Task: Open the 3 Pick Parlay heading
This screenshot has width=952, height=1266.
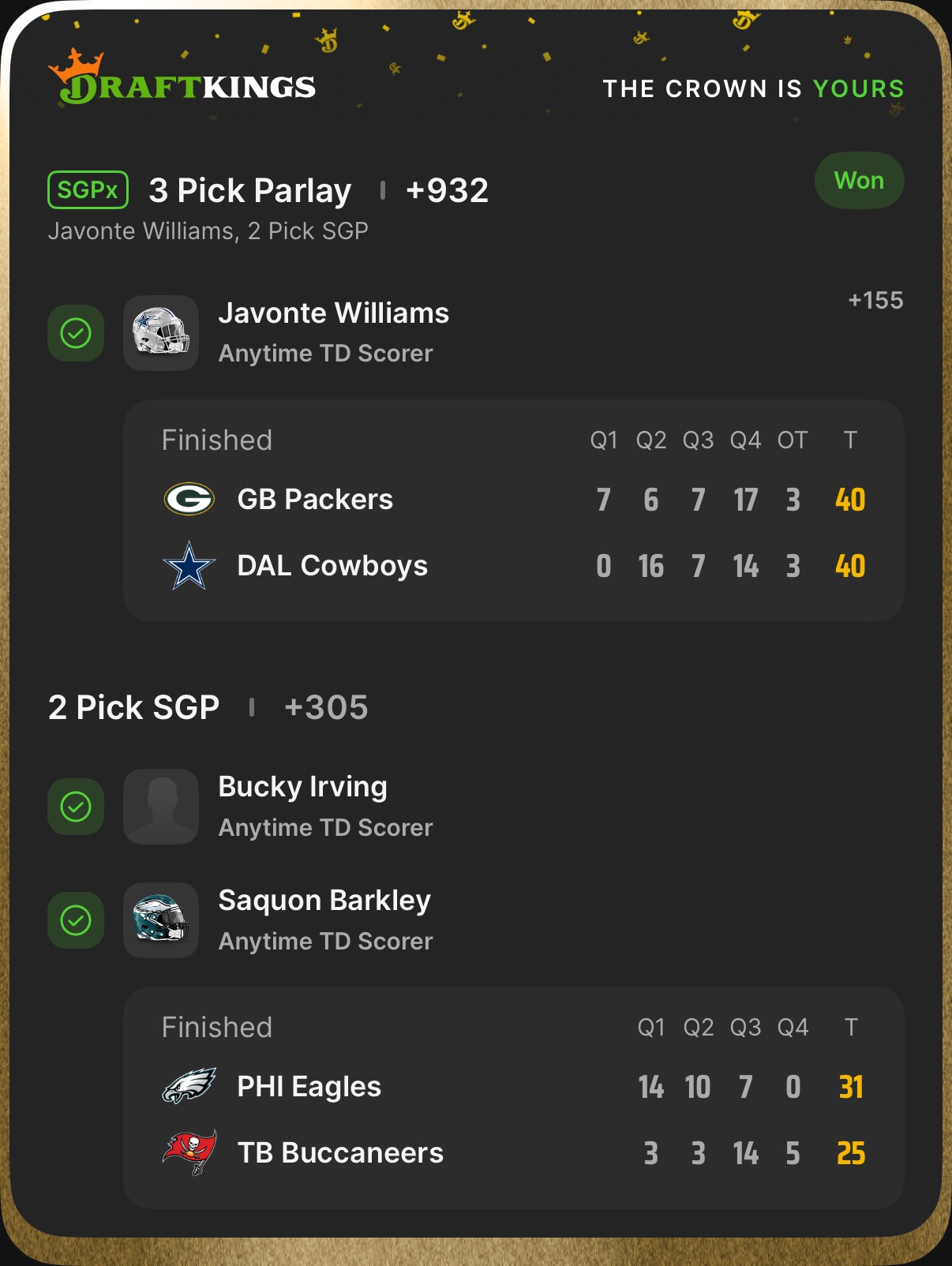Action: 250,191
